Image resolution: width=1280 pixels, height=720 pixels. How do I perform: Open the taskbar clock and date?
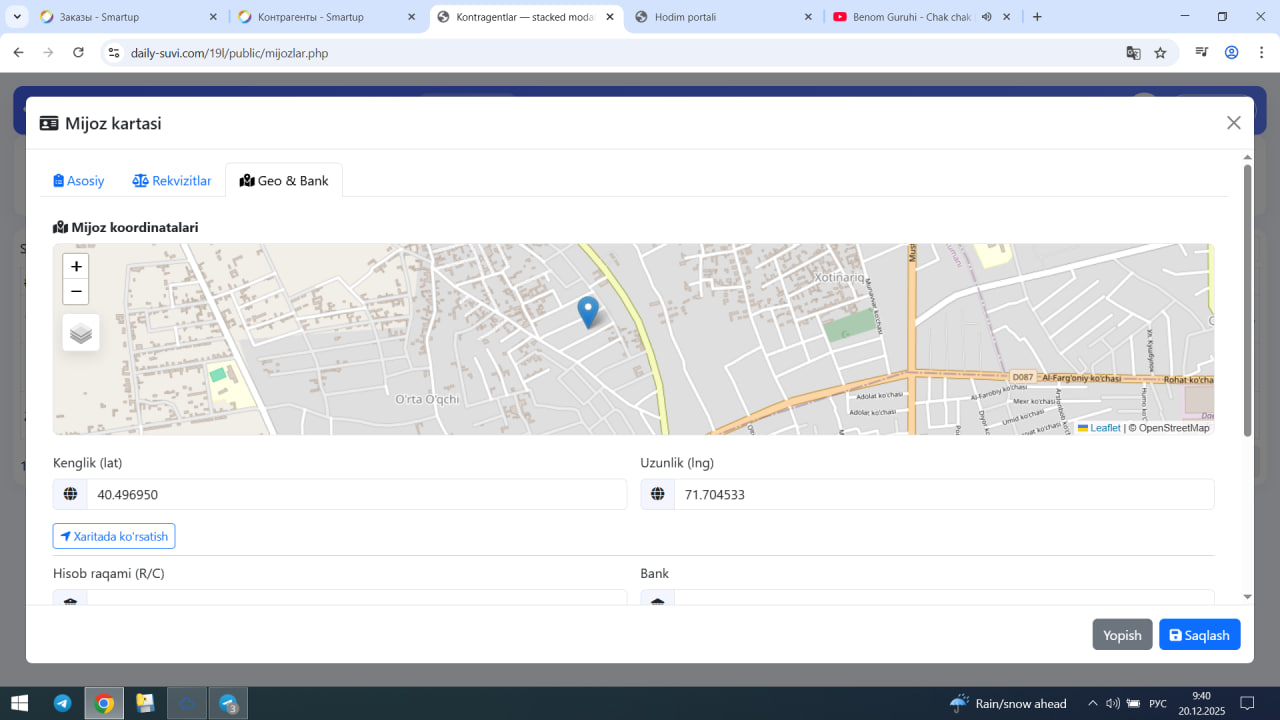click(1202, 703)
